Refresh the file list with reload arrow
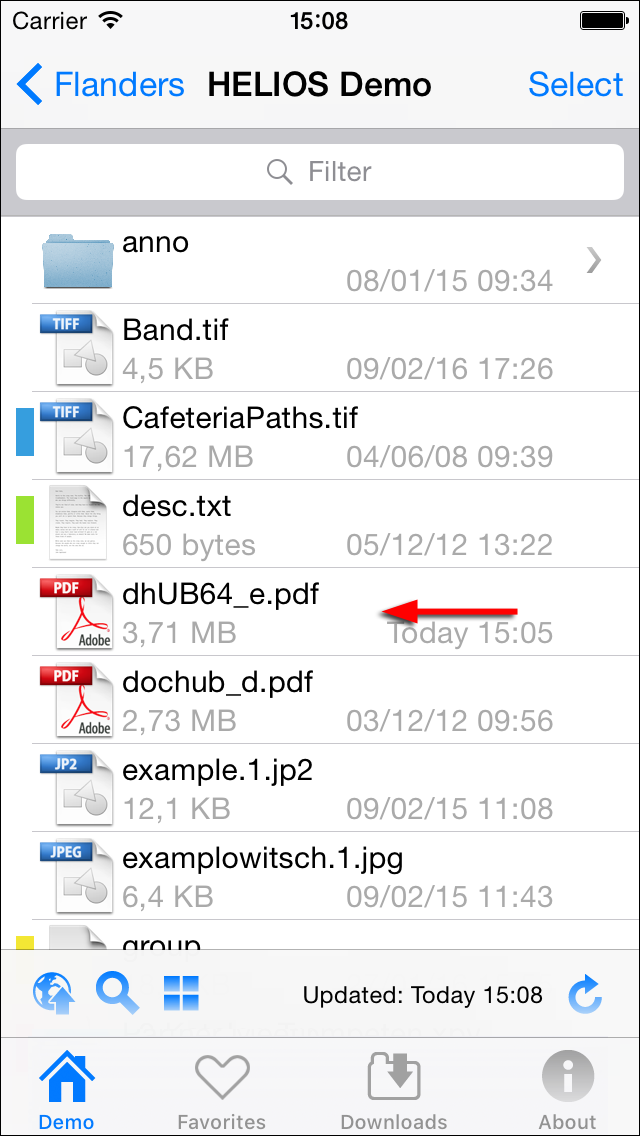Screen dimensions: 640x1136 click(585, 994)
